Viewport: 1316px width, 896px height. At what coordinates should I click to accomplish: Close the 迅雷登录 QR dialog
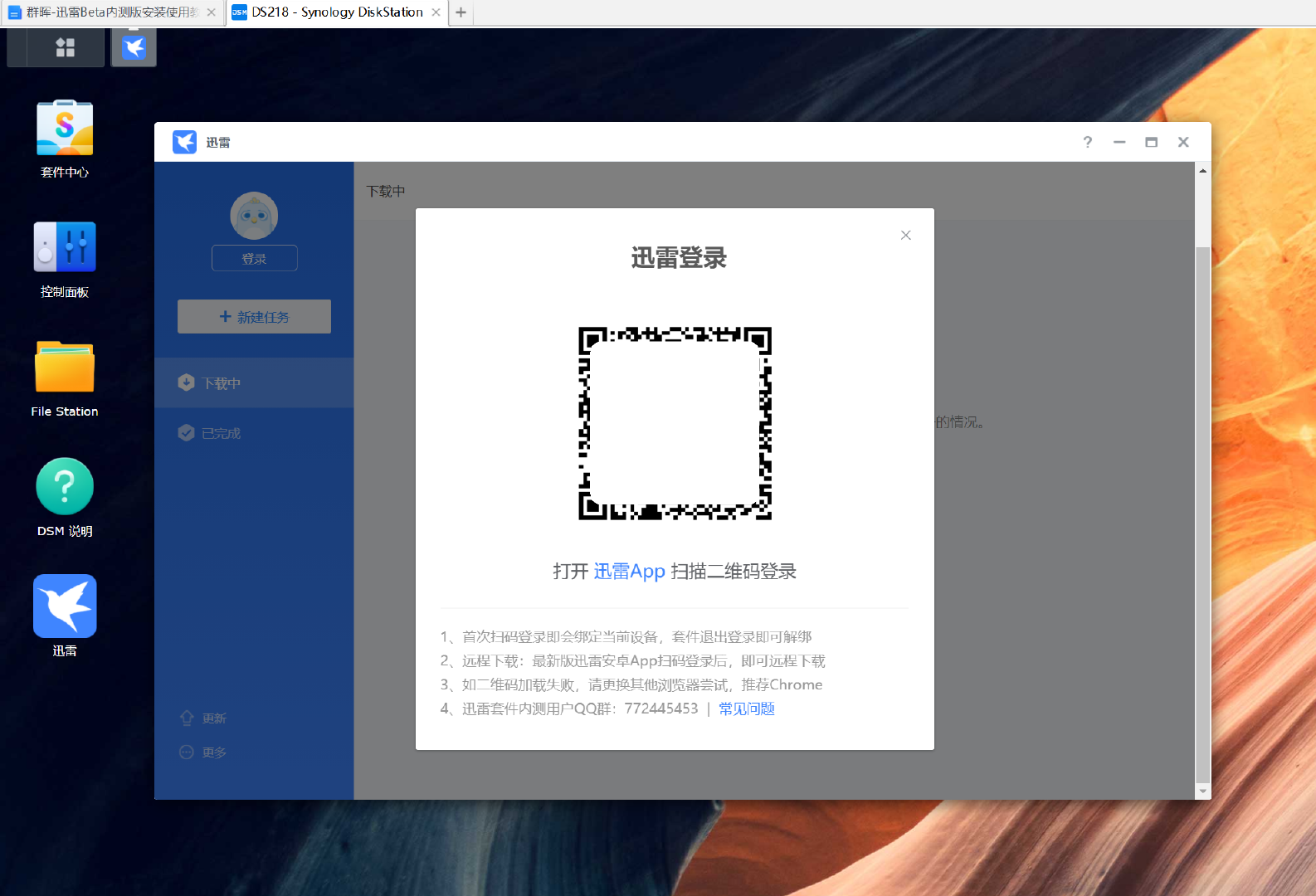point(906,236)
